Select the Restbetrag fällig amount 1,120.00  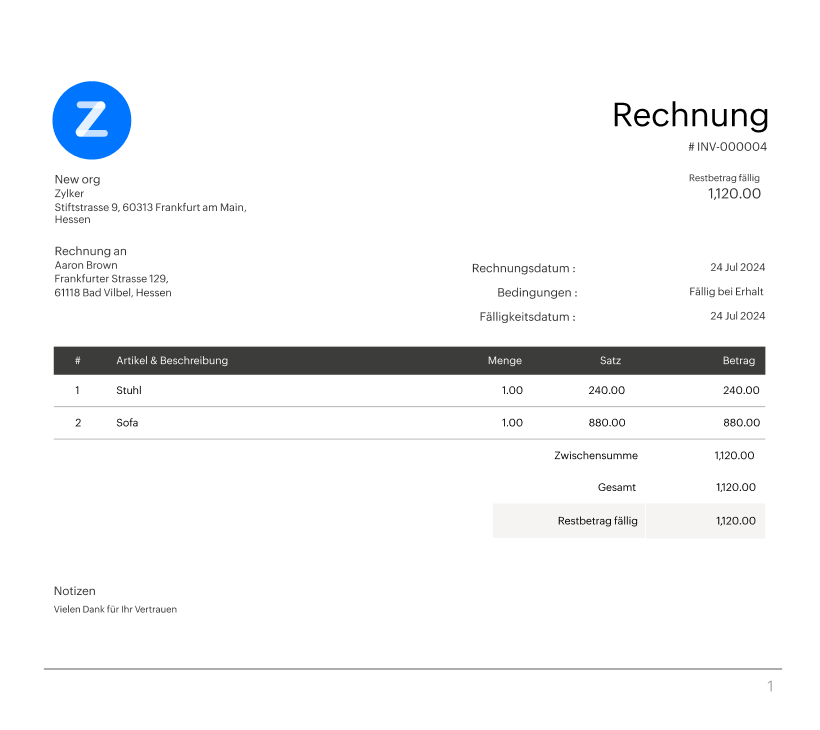[733, 192]
